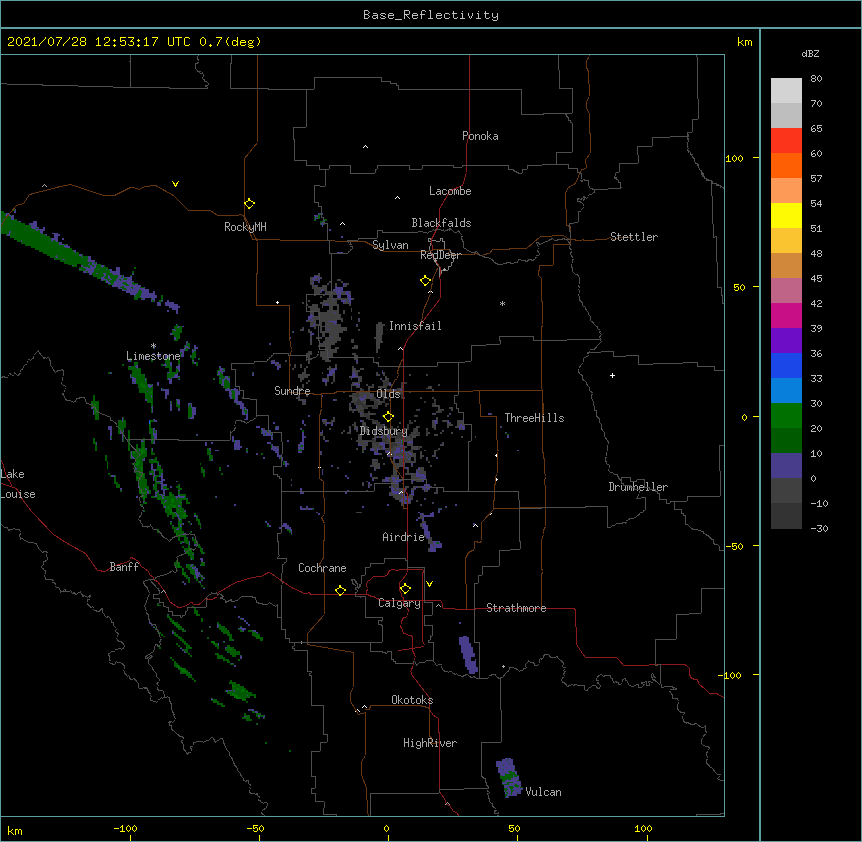Pick the light blue 33 dBZ legend swatch
This screenshot has height=842, width=862.
click(786, 390)
